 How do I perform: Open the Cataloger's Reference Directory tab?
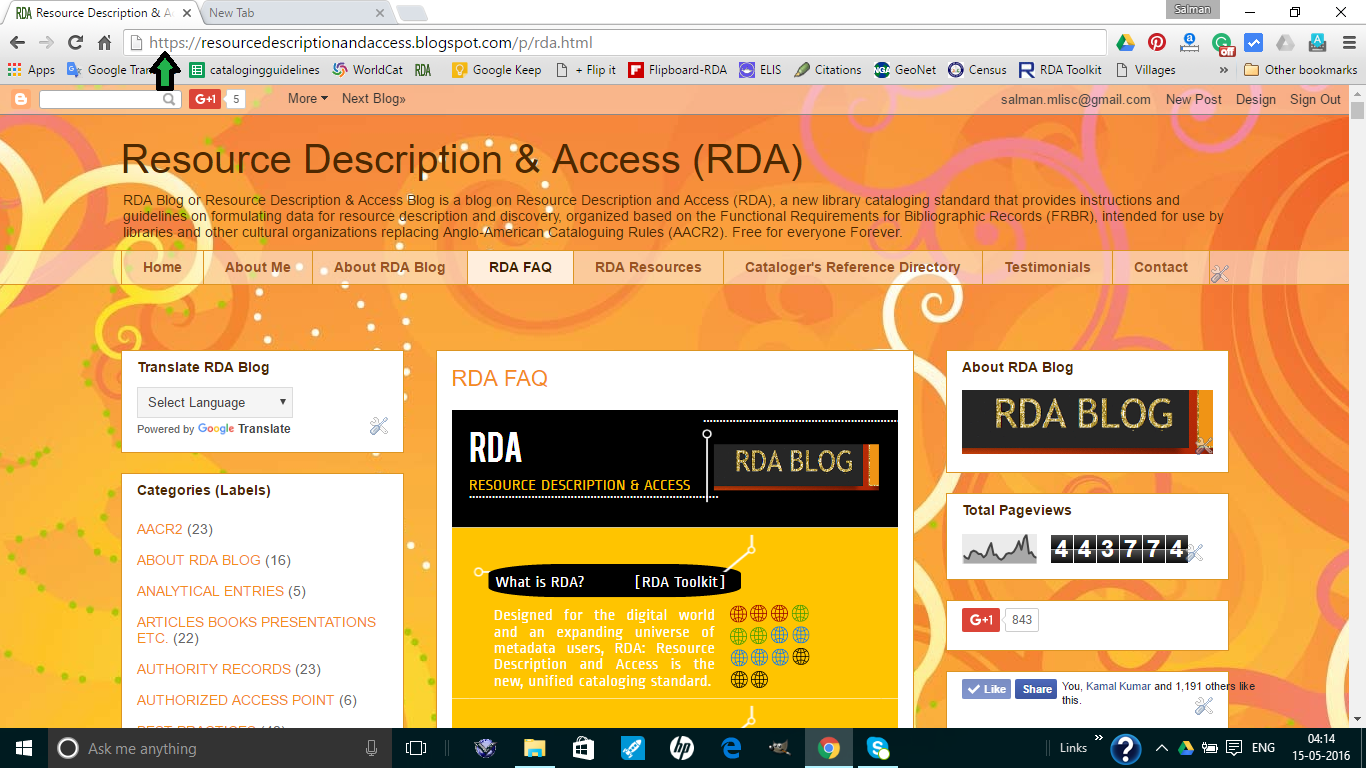coord(852,267)
